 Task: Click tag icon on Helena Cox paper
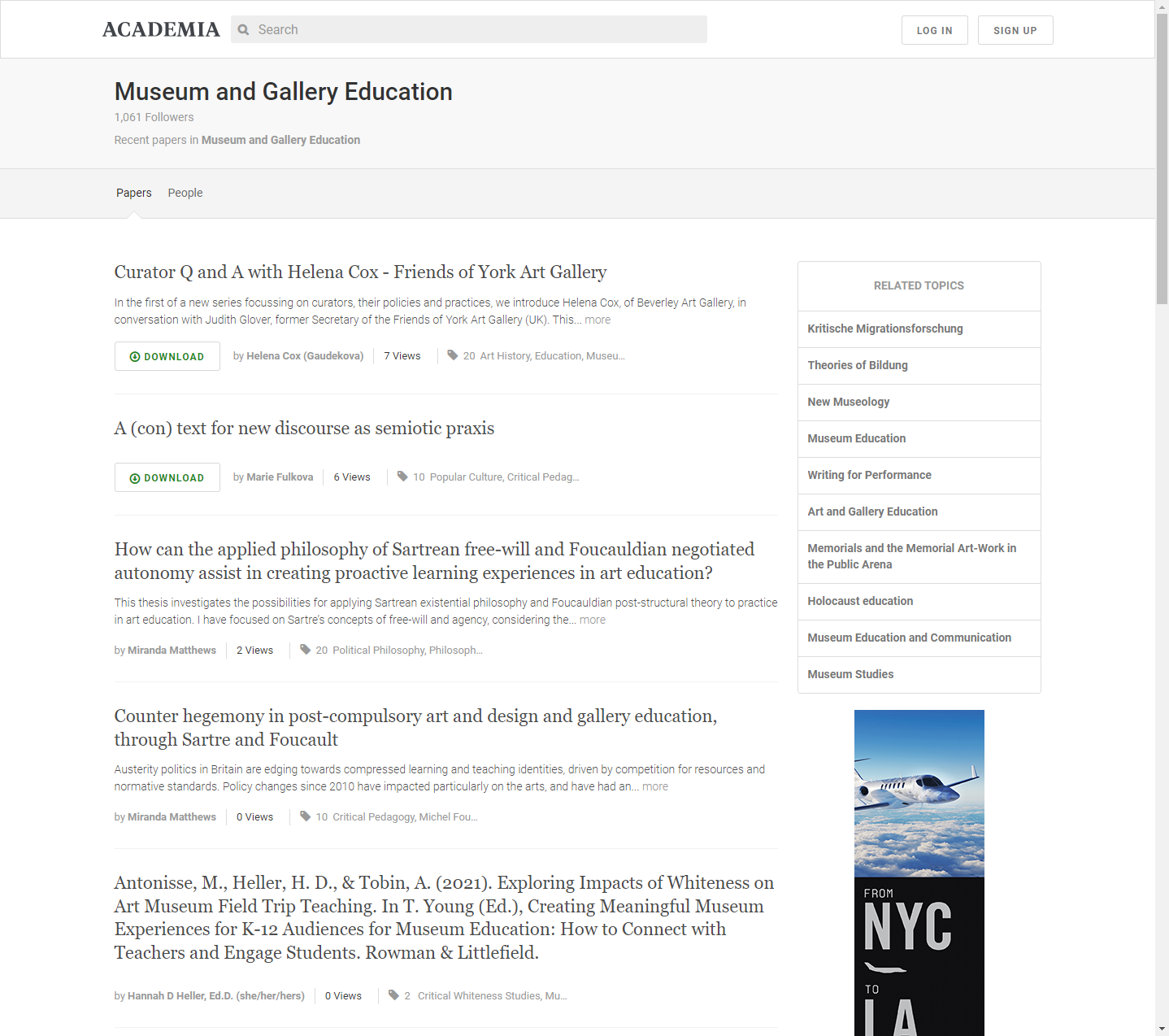point(453,355)
